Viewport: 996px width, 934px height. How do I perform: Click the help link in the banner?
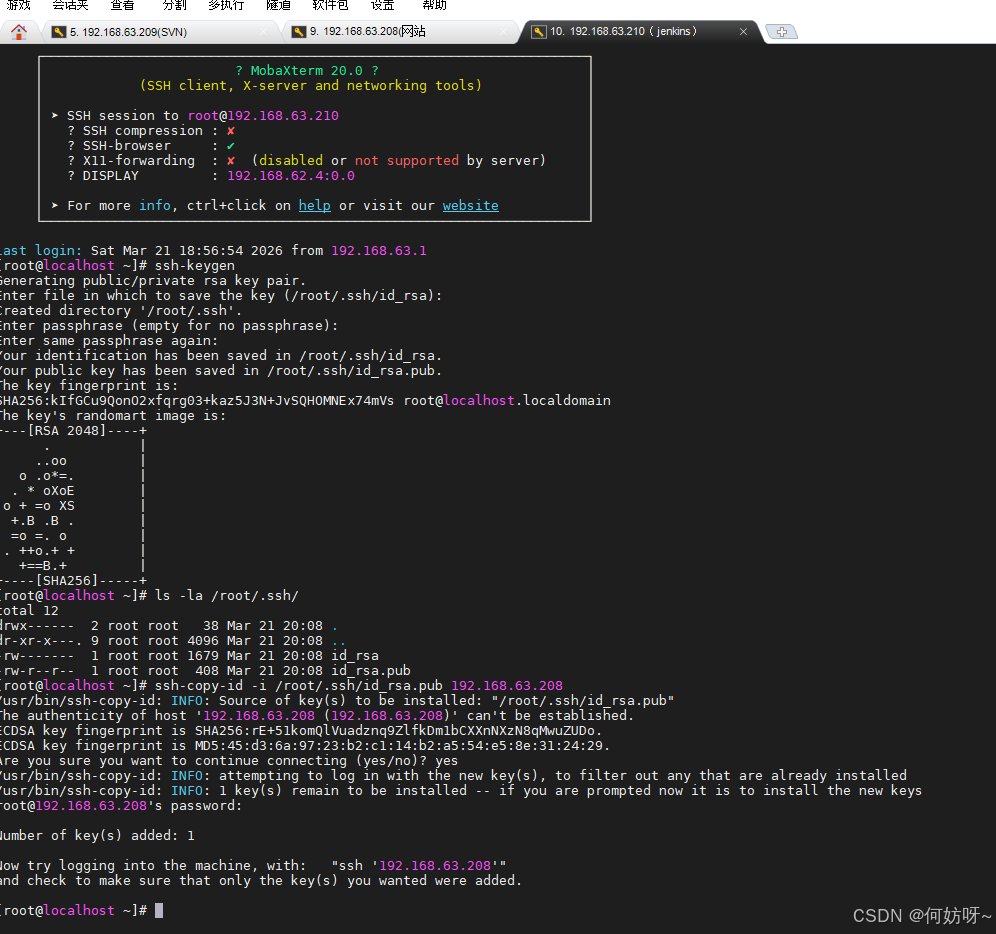[x=314, y=205]
